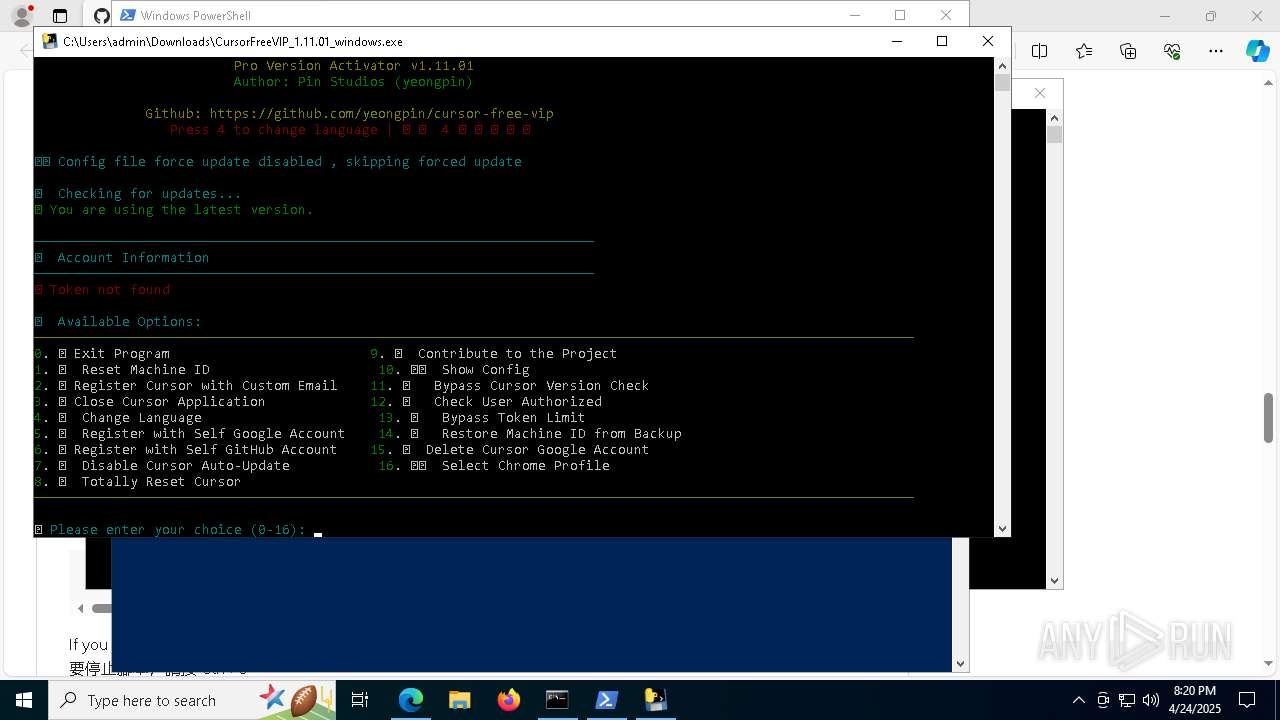Open Edge tab actions menu icon
This screenshot has height=720, width=1280.
pyautogui.click(x=60, y=16)
